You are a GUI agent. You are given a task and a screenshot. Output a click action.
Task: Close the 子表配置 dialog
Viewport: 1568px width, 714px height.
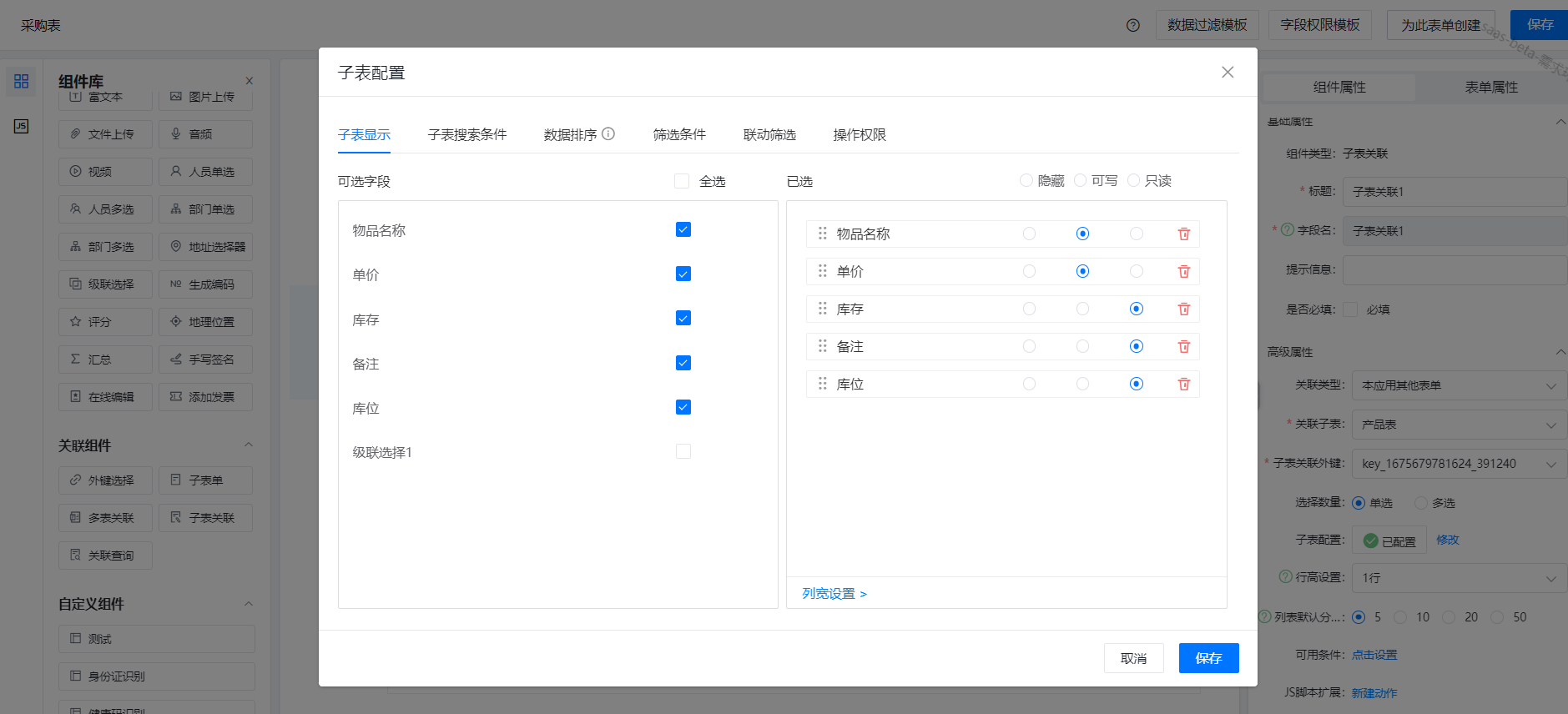pos(1228,72)
